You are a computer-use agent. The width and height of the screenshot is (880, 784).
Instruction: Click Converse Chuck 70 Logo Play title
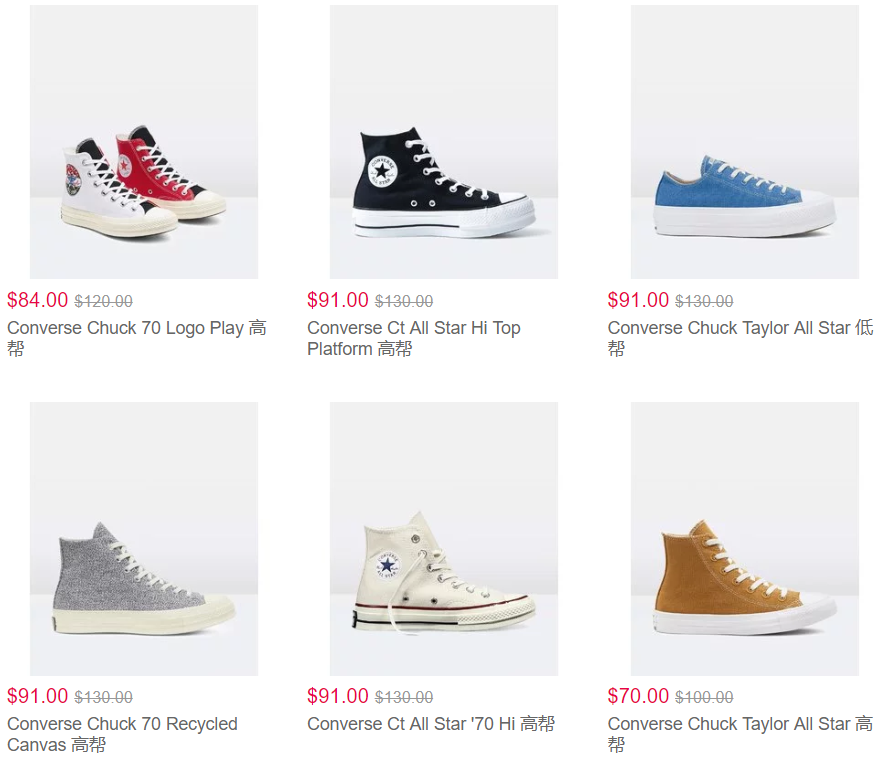(137, 338)
